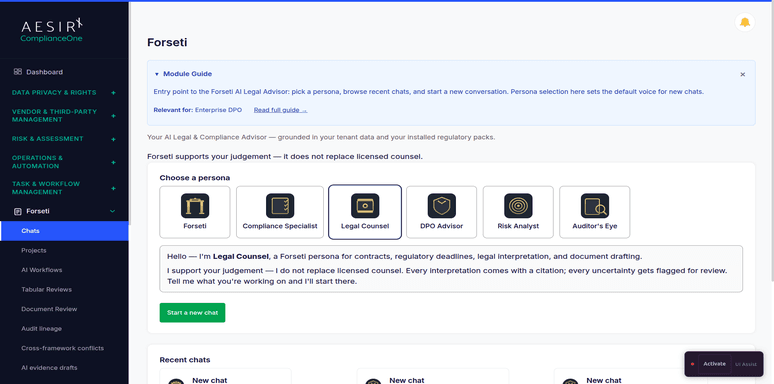This screenshot has height=384, width=774.
Task: Collapse the Forseti sidebar chevron
Action: click(112, 211)
